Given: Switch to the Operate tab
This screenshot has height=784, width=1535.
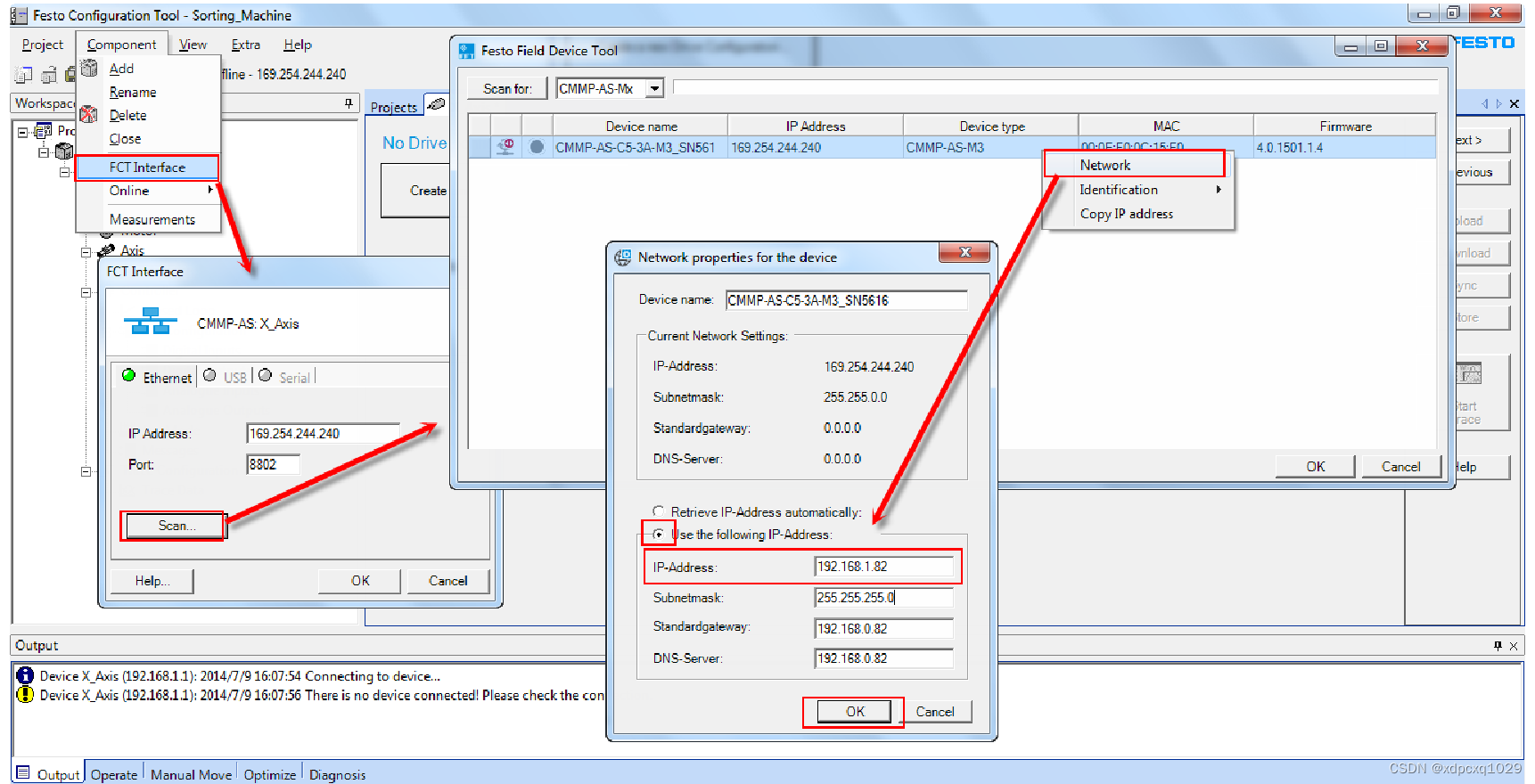Looking at the screenshot, I should pyautogui.click(x=114, y=774).
